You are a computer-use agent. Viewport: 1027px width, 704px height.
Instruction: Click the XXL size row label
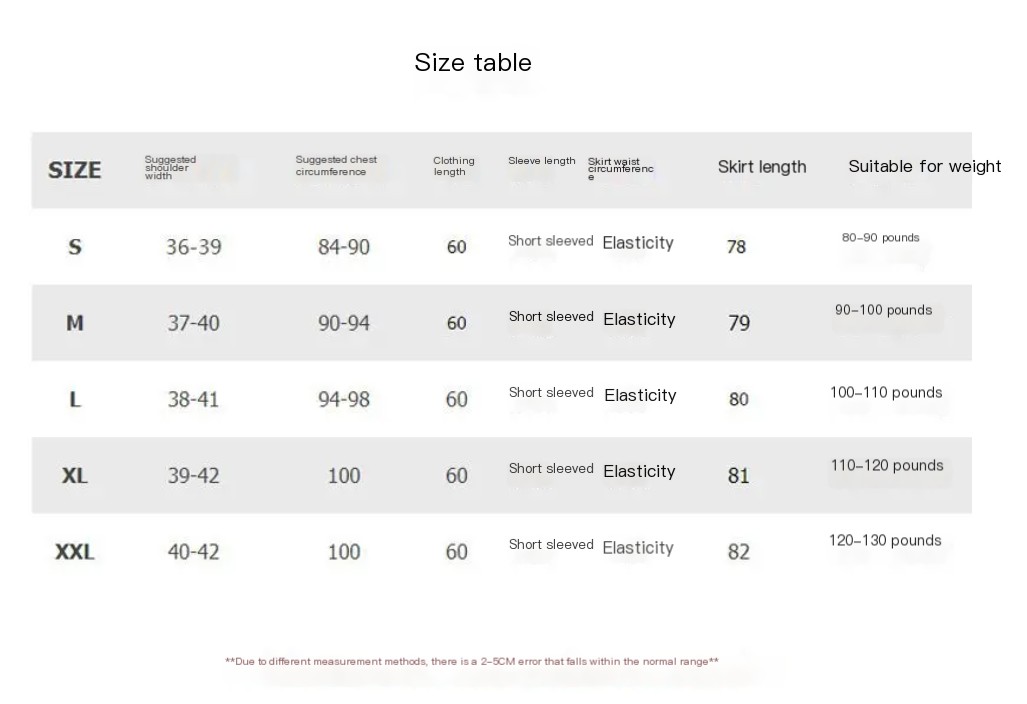point(75,551)
